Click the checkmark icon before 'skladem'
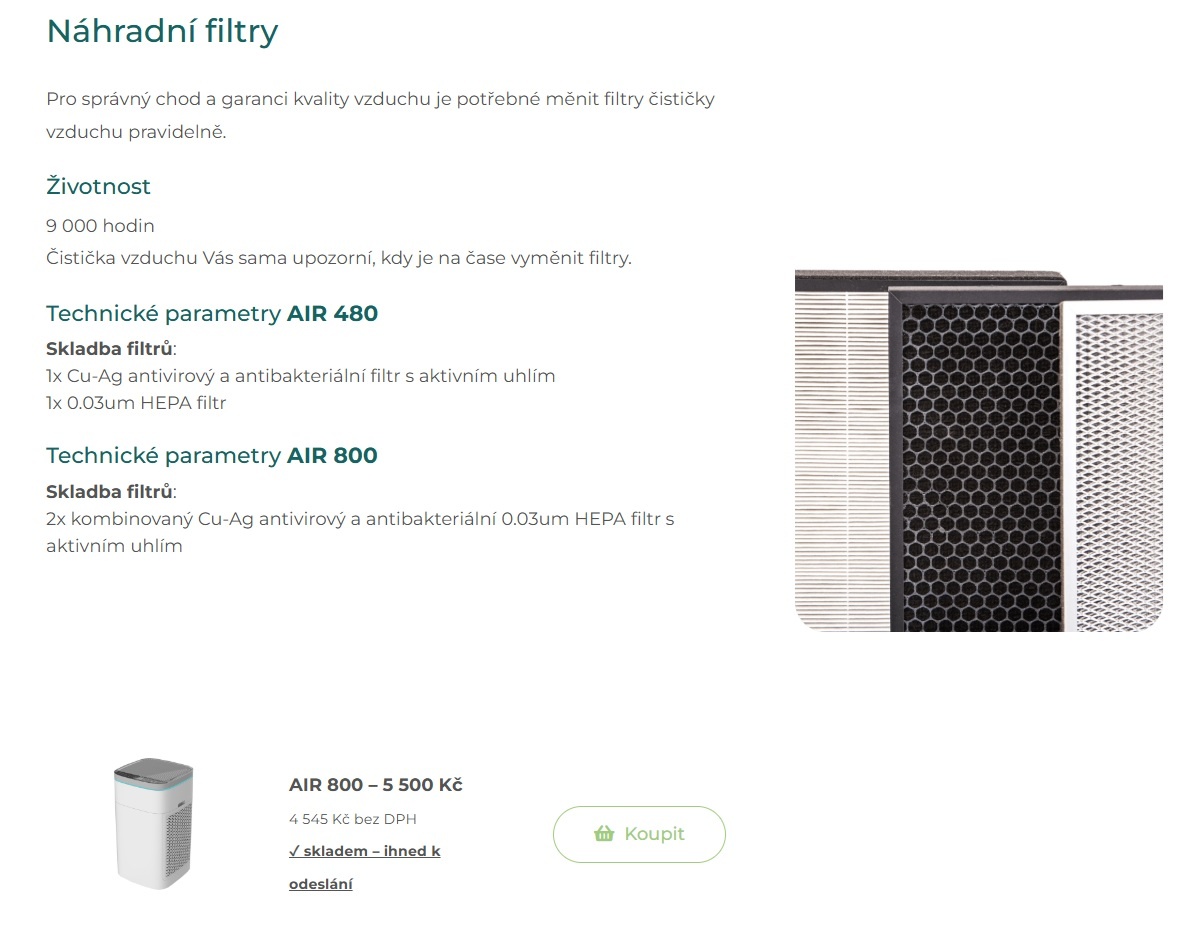The width and height of the screenshot is (1192, 940). tap(294, 851)
